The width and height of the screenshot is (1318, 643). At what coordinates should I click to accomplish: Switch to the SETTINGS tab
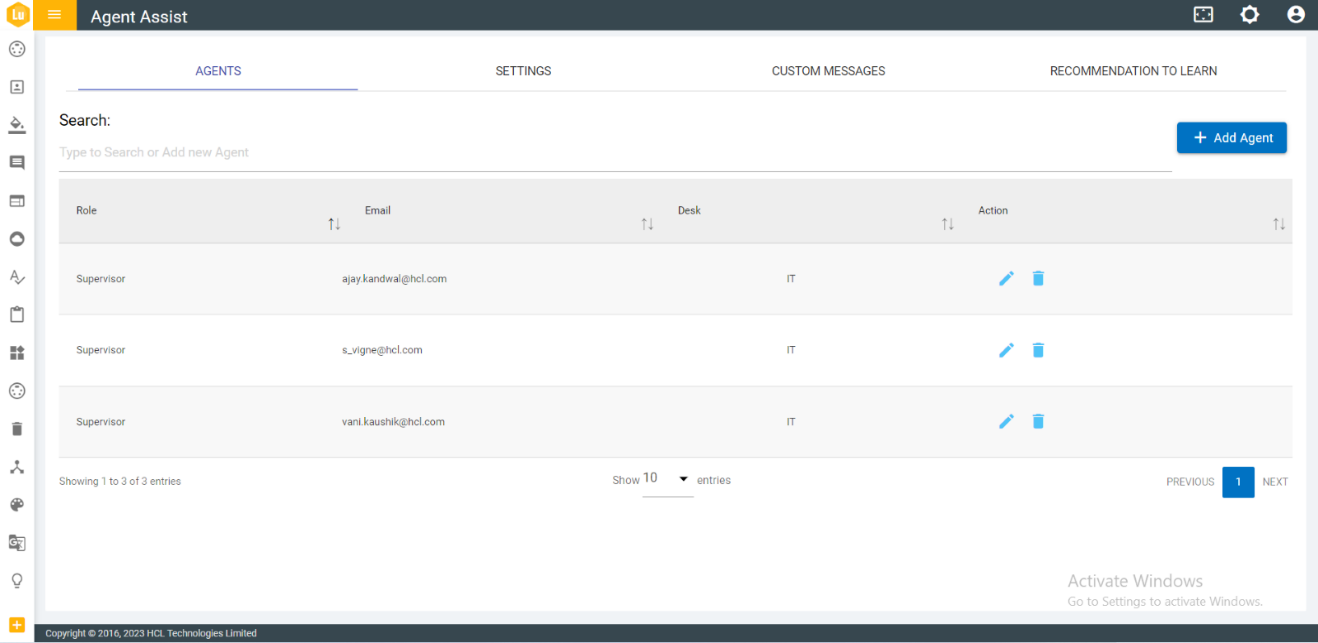pos(523,71)
